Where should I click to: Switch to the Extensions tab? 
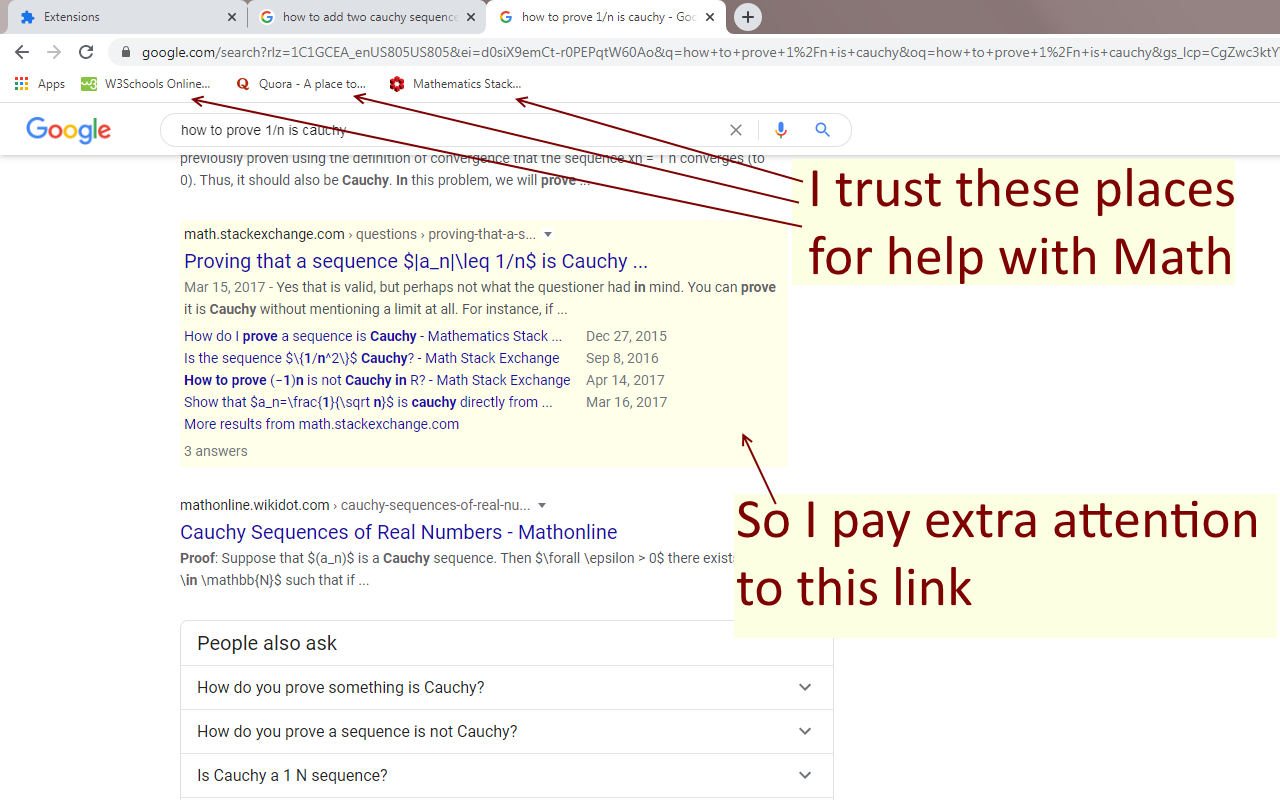127,17
